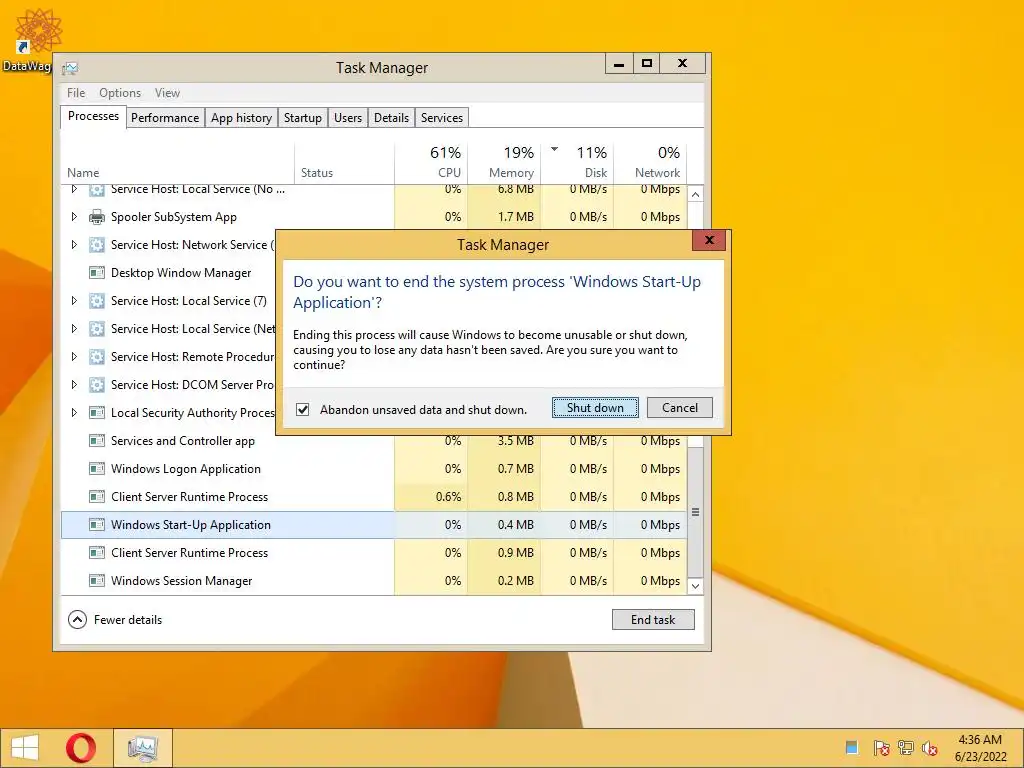Switch to the Services tab
The width and height of the screenshot is (1024, 768).
pyautogui.click(x=441, y=118)
